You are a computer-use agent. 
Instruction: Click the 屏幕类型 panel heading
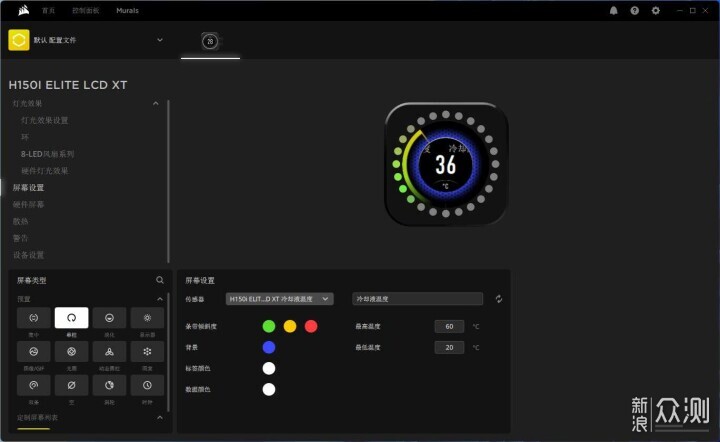pos(32,280)
